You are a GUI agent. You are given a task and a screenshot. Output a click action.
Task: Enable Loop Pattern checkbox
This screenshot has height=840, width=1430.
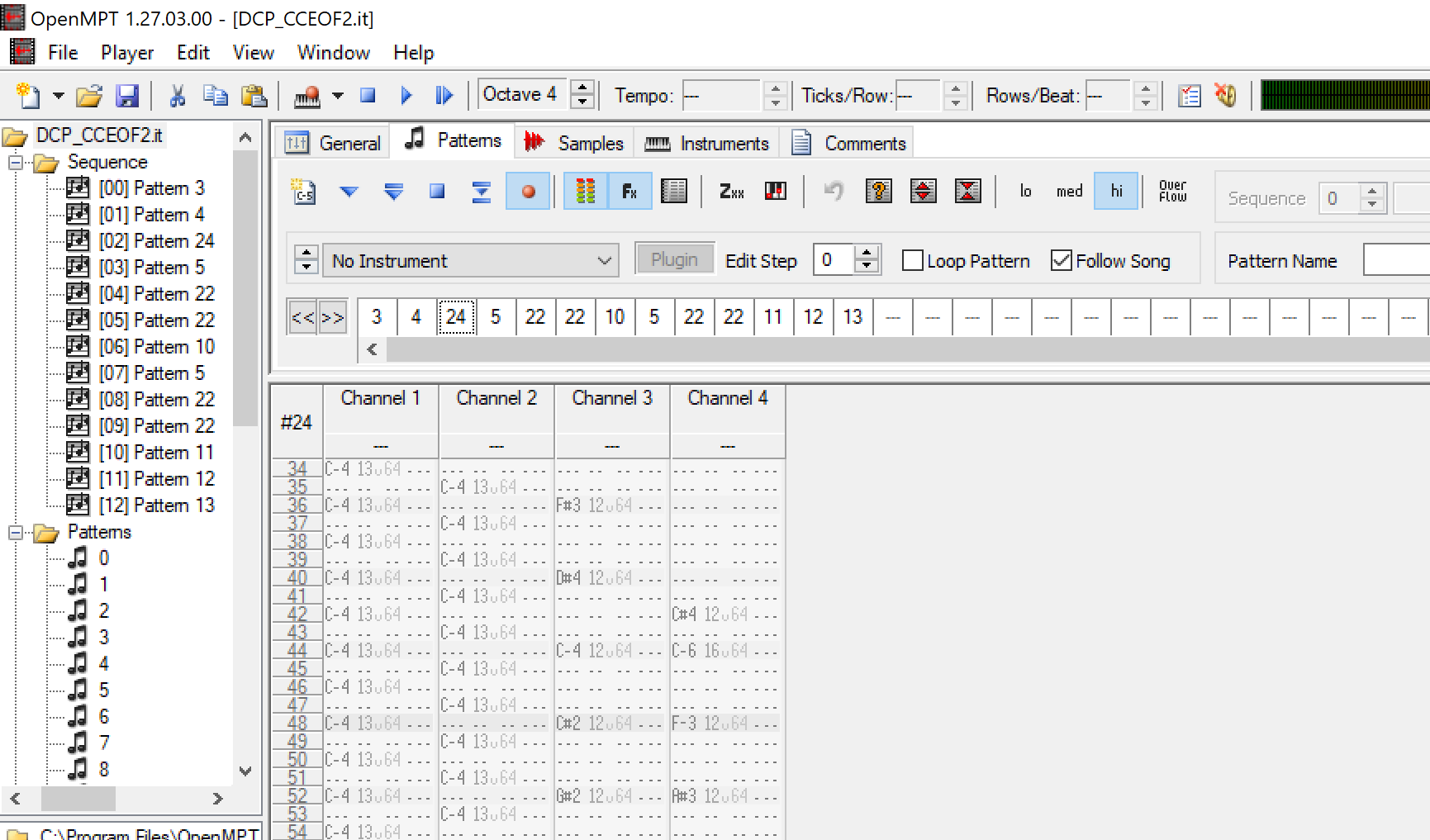click(913, 261)
